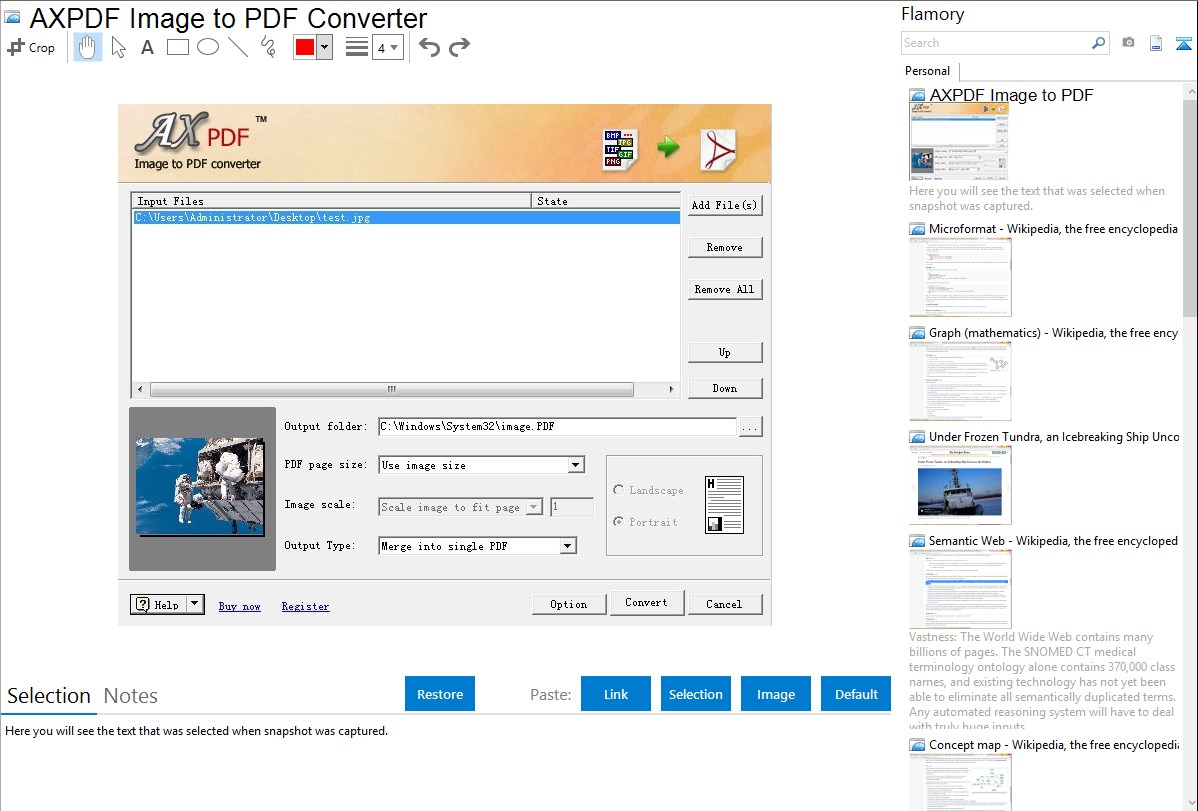This screenshot has height=811, width=1198.
Task: Follow the Buy now link
Action: (x=239, y=606)
